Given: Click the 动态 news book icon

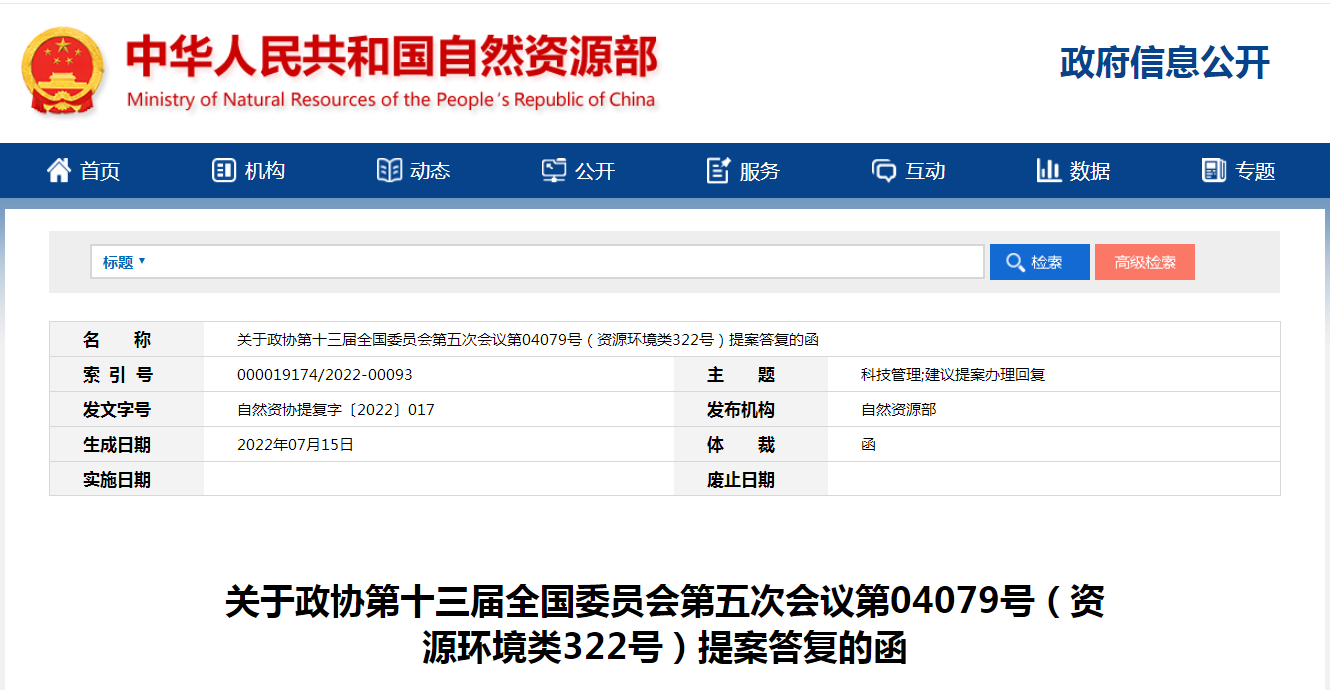Looking at the screenshot, I should click(388, 170).
